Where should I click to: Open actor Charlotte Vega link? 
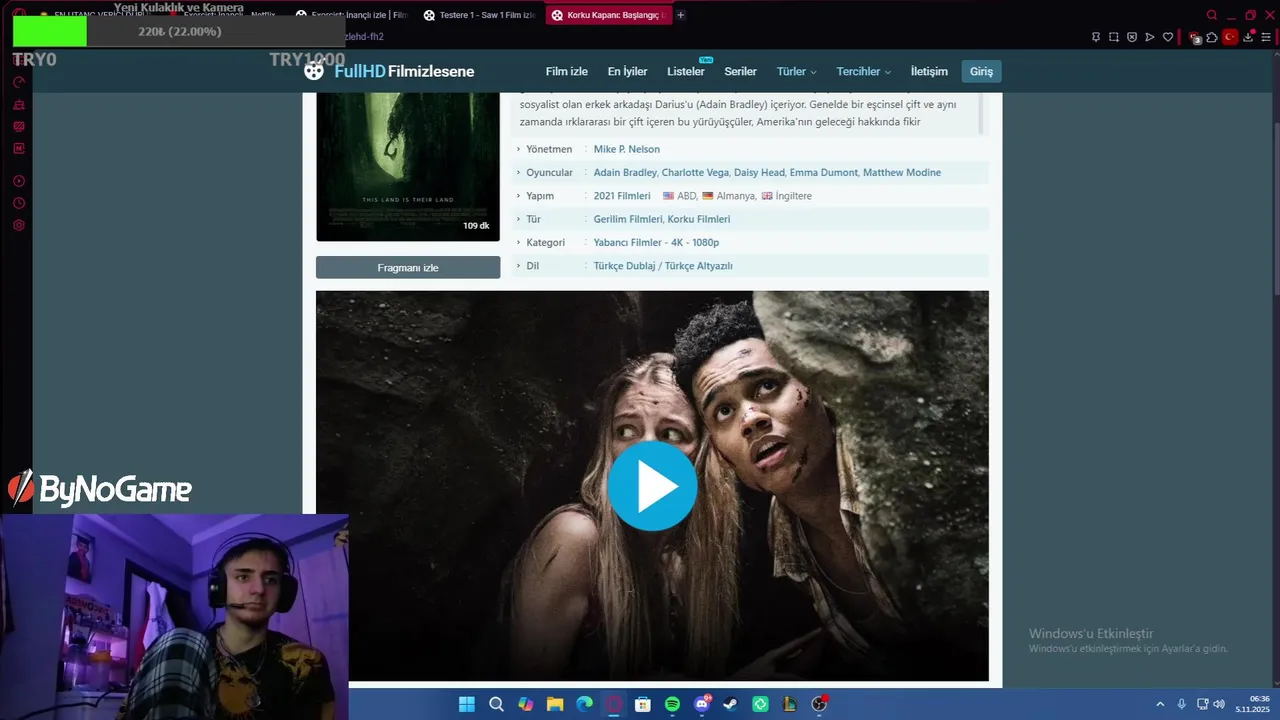click(695, 172)
